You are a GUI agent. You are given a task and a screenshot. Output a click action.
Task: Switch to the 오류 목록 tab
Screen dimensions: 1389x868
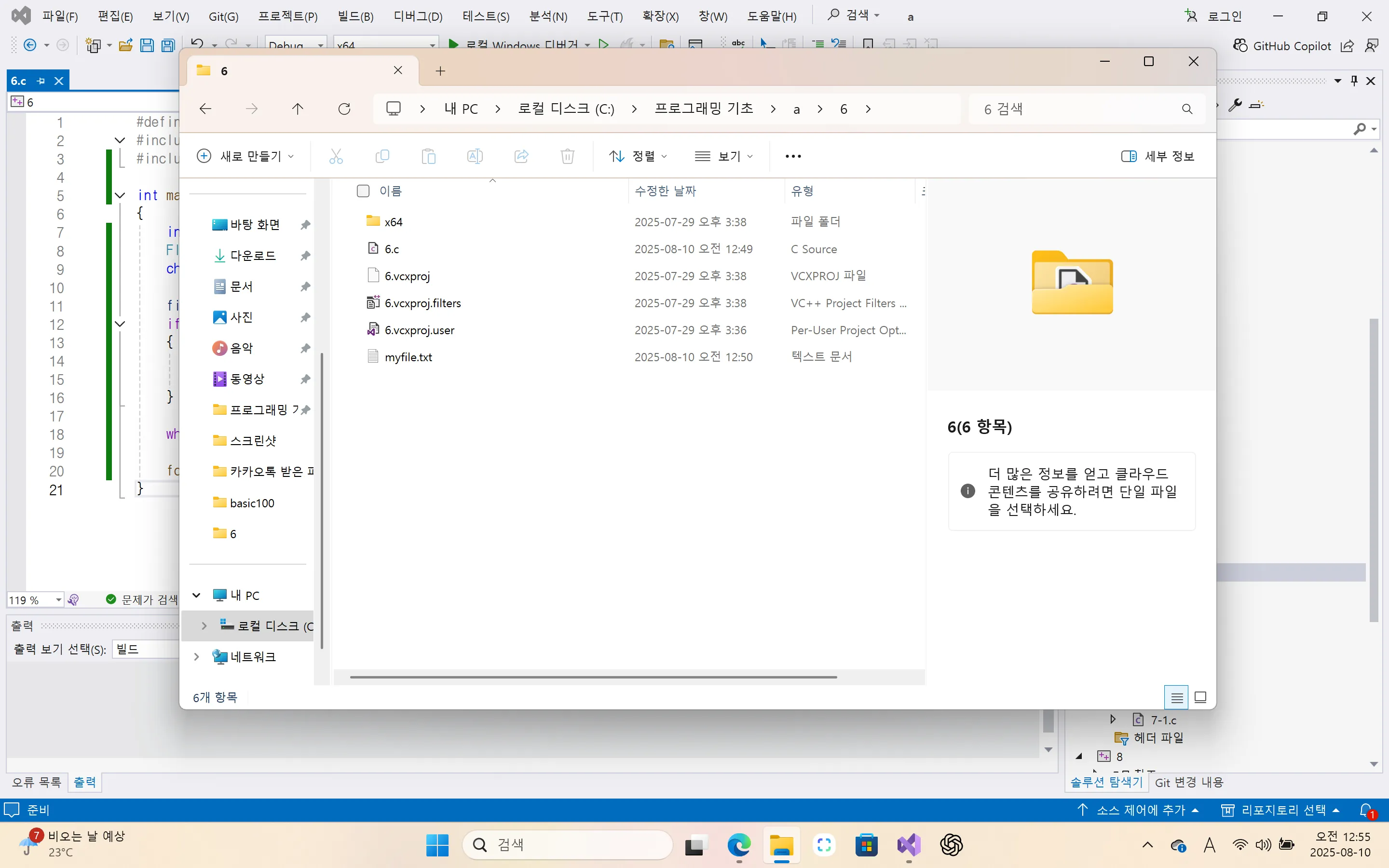click(36, 782)
